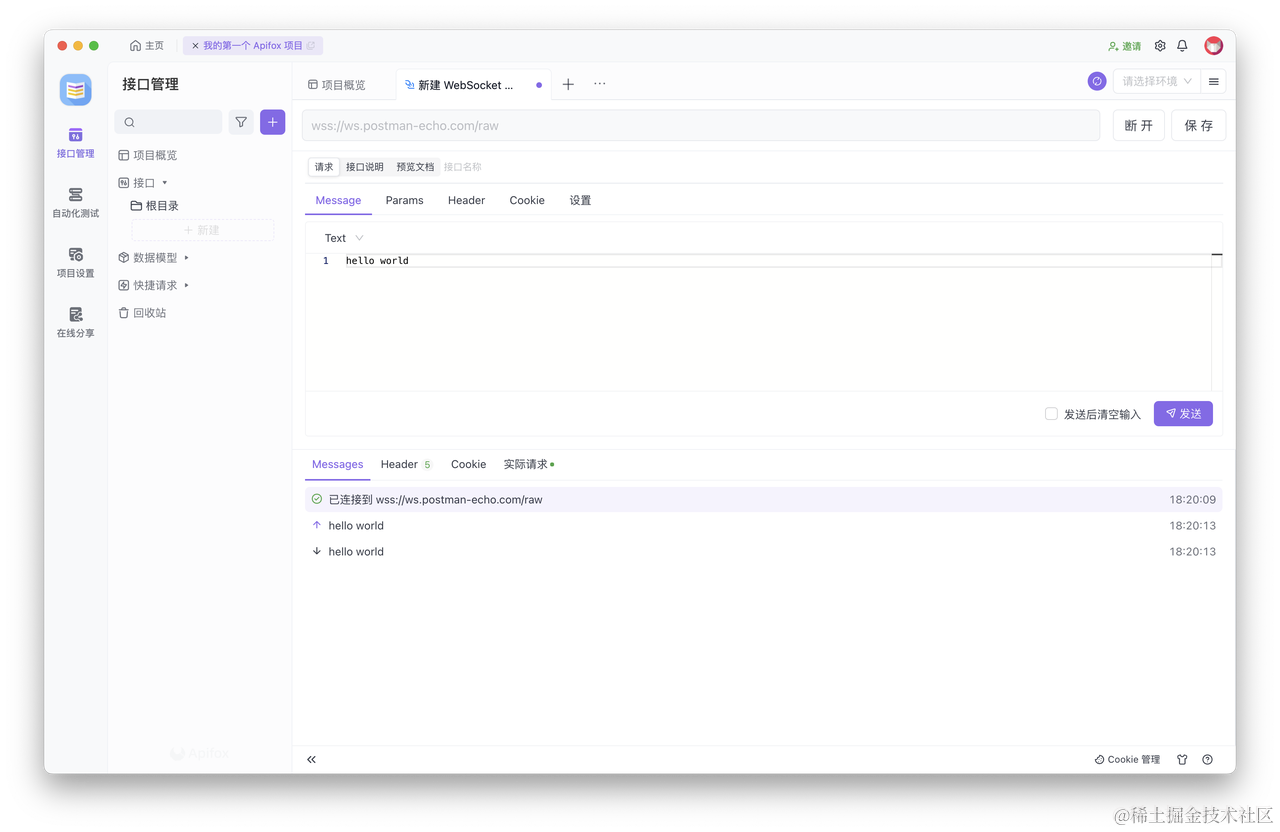Switch to the 设置 tab
Screen dimensions: 1280x832
(x=580, y=200)
